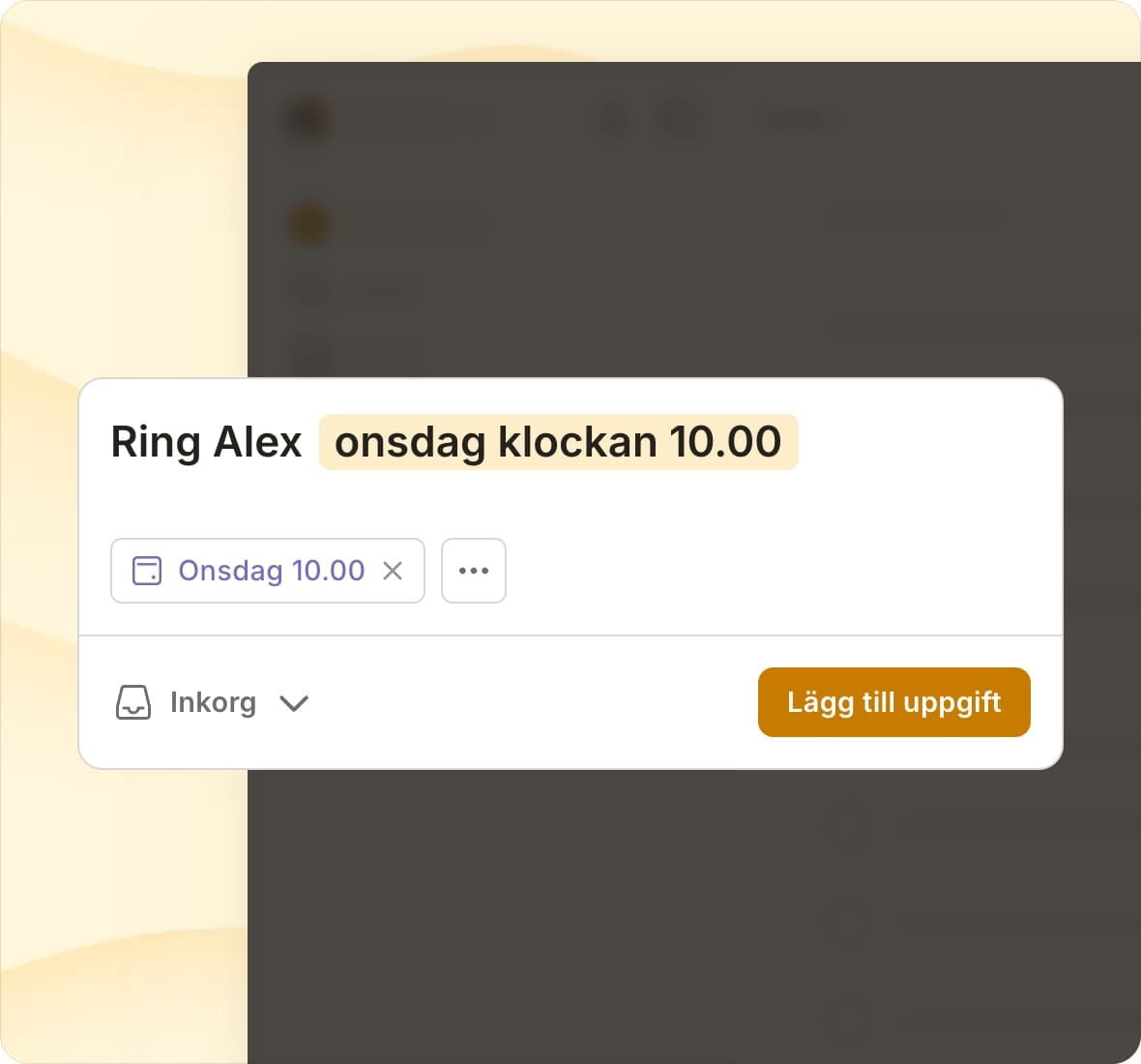The width and height of the screenshot is (1141, 1064).
Task: Click blurred sidebar toggle icon beside bell
Action: click(x=679, y=121)
